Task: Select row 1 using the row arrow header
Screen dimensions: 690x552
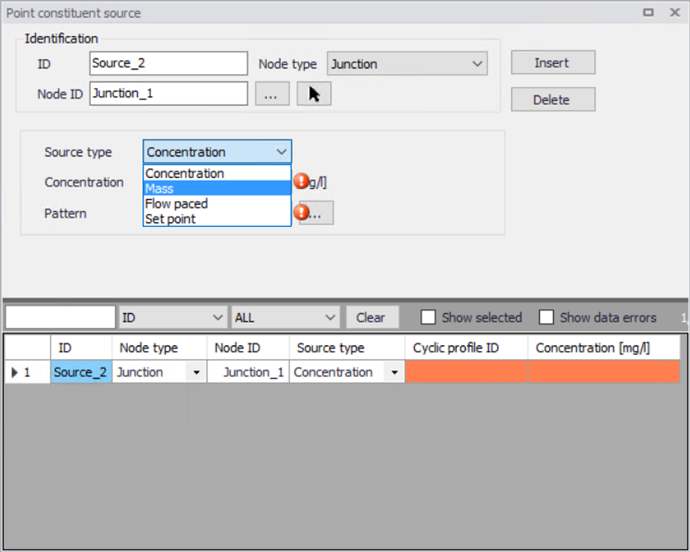Action: pyautogui.click(x=27, y=372)
